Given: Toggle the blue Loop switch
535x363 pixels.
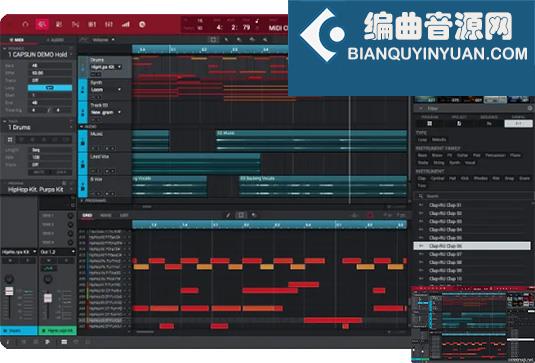Looking at the screenshot, I should click(x=50, y=88).
